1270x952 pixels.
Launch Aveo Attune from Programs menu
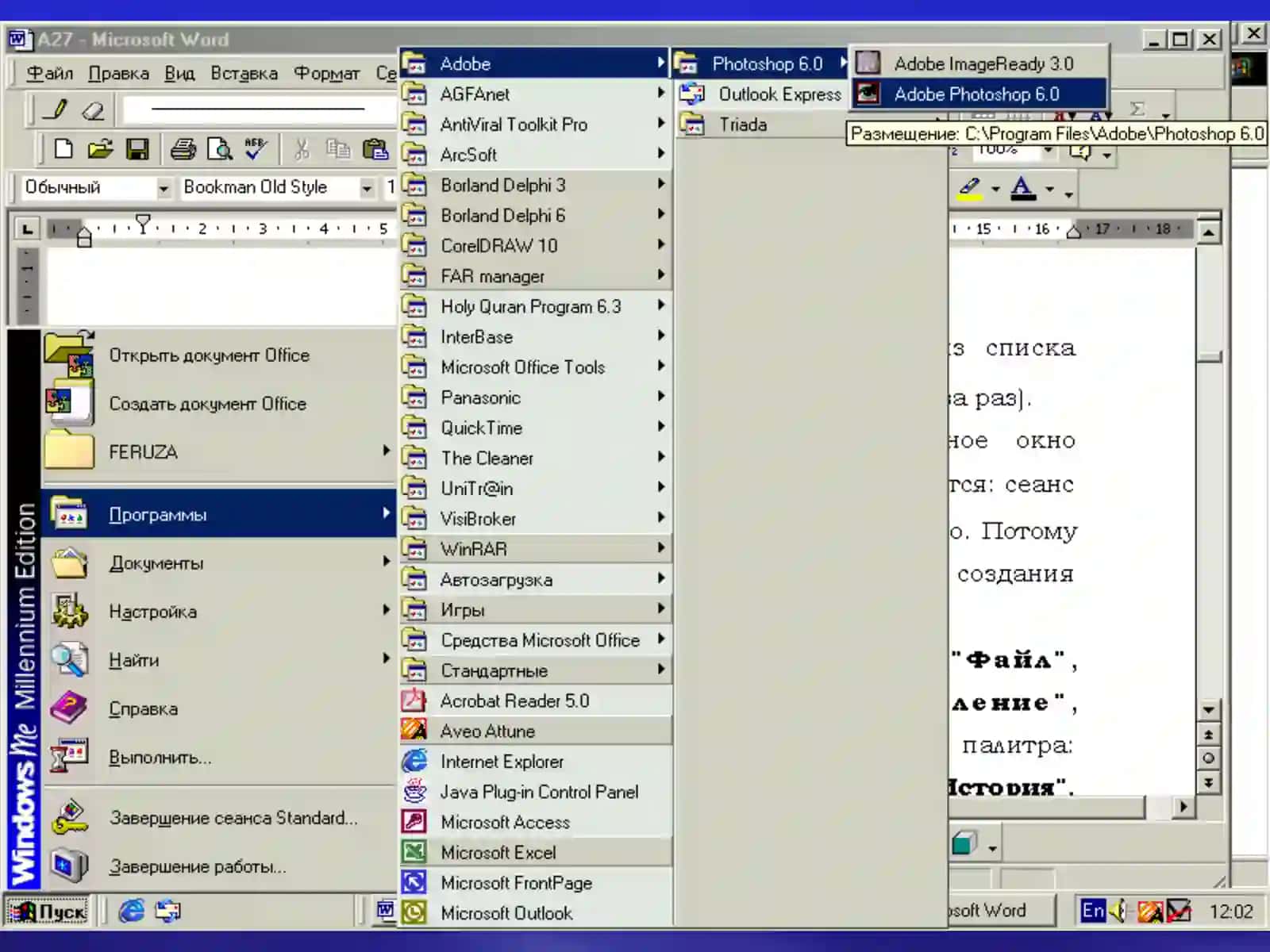click(536, 731)
